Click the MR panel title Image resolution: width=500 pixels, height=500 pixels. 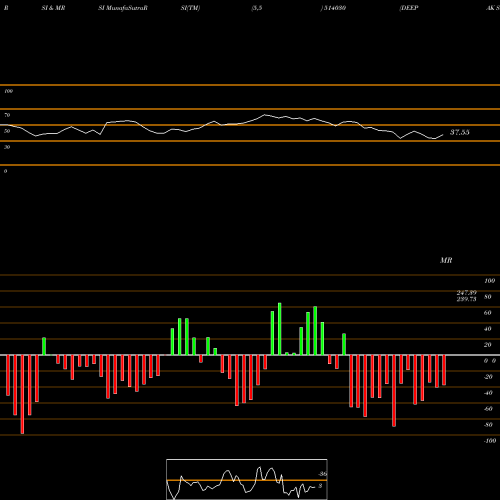(x=446, y=260)
